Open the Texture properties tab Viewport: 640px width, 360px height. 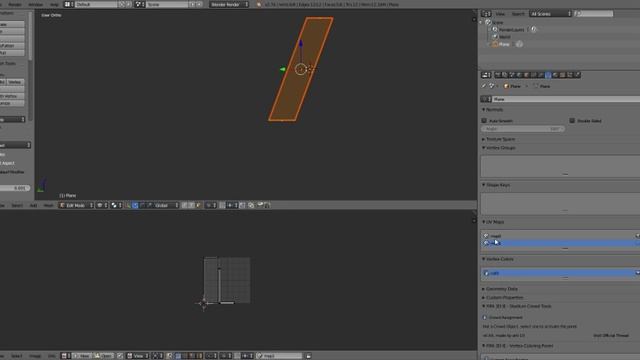563,75
